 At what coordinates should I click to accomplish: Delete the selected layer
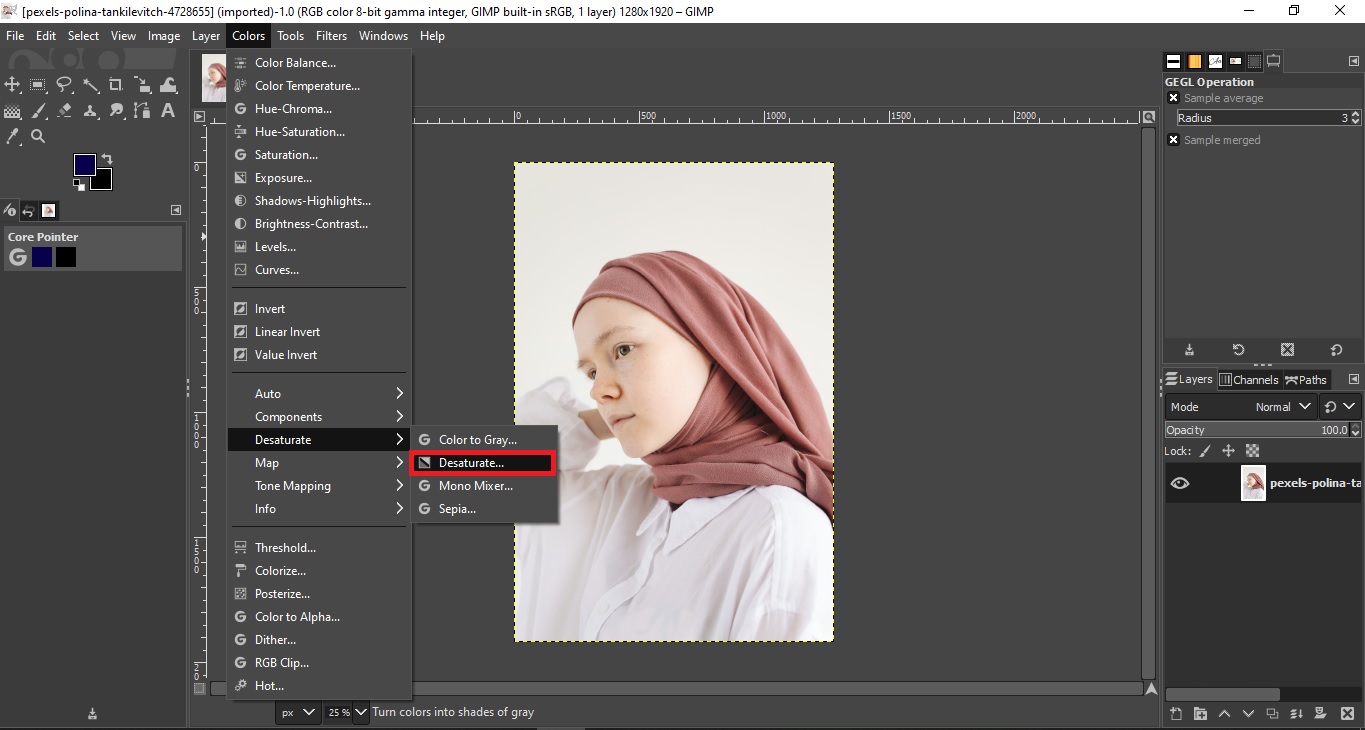1347,715
